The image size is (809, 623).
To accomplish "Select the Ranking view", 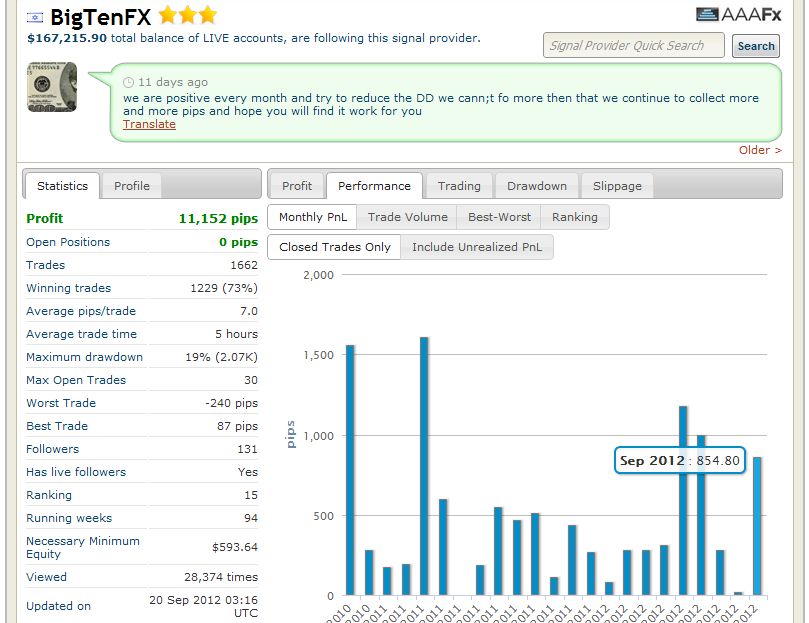I will click(575, 217).
